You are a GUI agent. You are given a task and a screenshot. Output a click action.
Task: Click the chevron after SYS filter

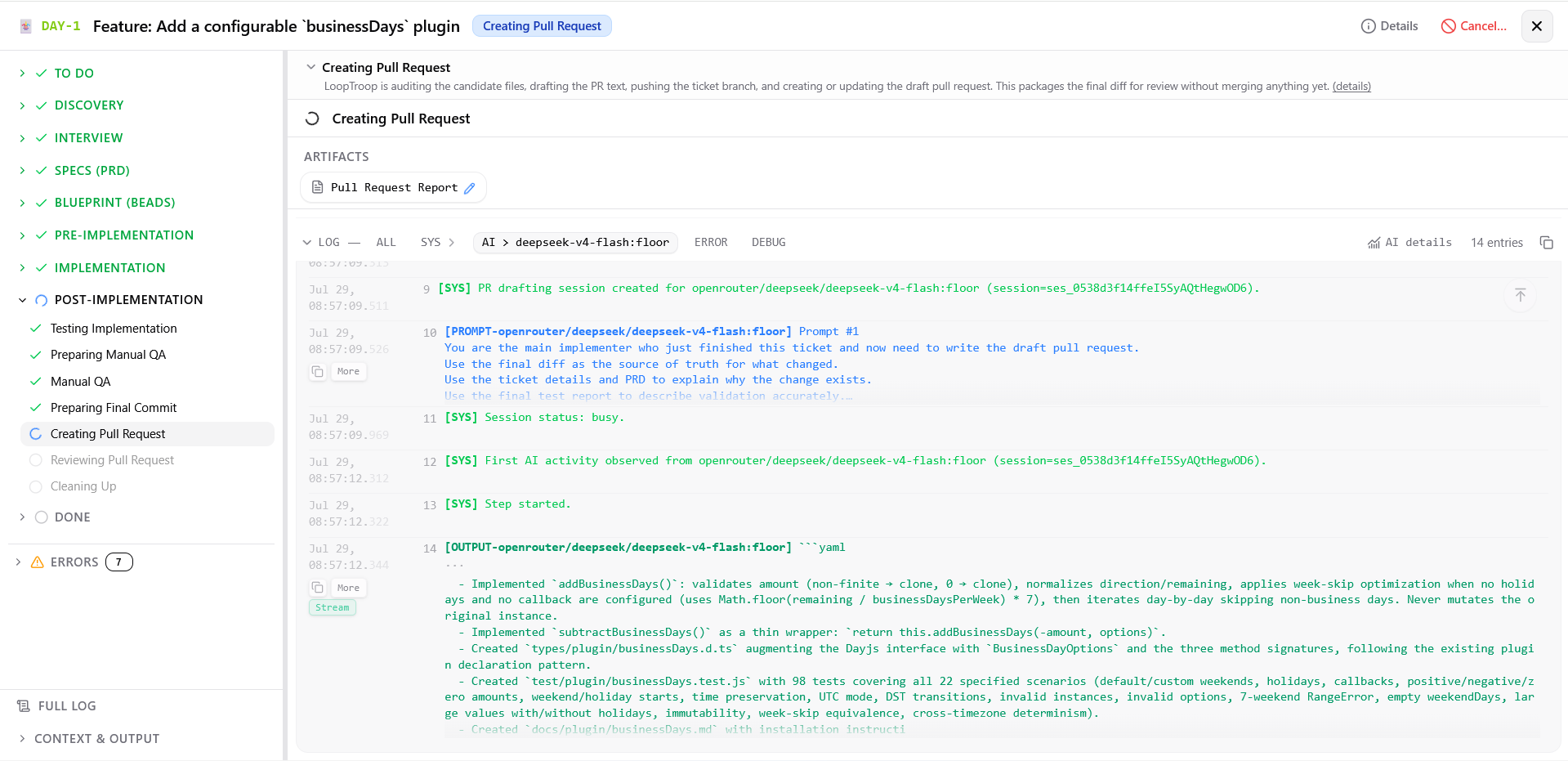[452, 243]
